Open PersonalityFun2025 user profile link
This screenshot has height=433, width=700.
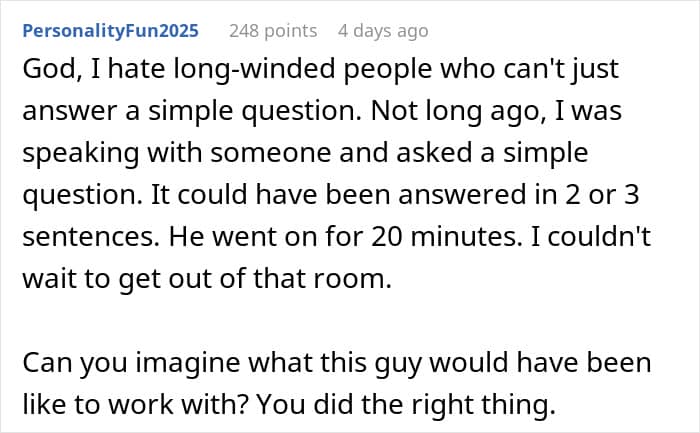tap(110, 31)
